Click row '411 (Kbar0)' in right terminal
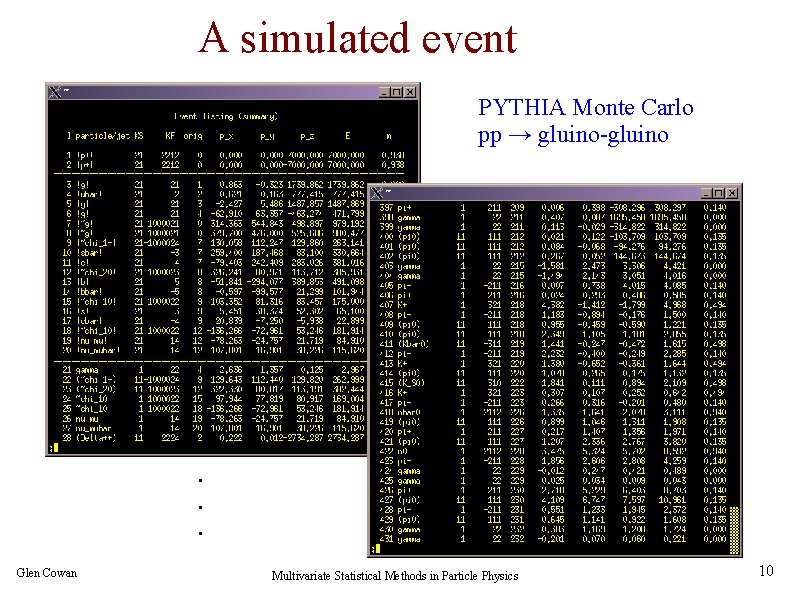This screenshot has width=794, height=595. coord(553,344)
